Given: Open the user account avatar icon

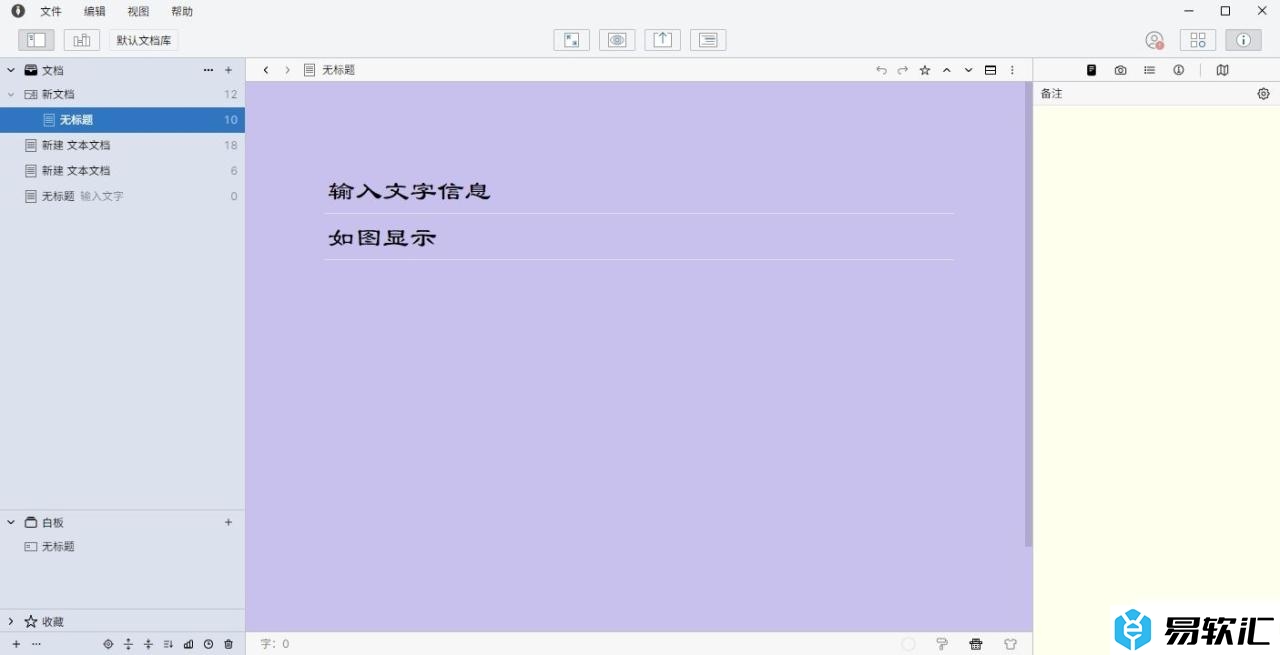Looking at the screenshot, I should coord(1154,40).
